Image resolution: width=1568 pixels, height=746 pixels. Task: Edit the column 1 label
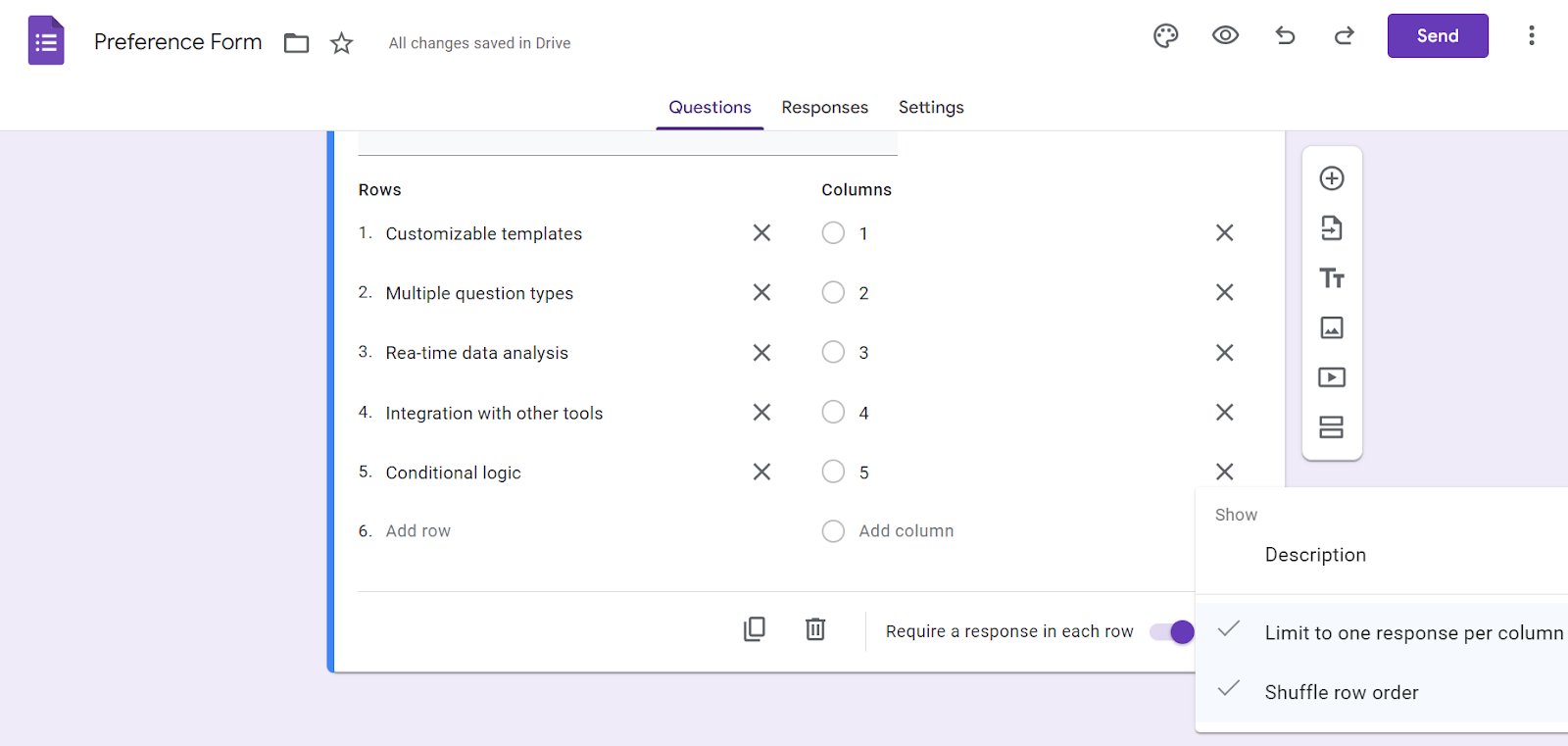coord(863,234)
